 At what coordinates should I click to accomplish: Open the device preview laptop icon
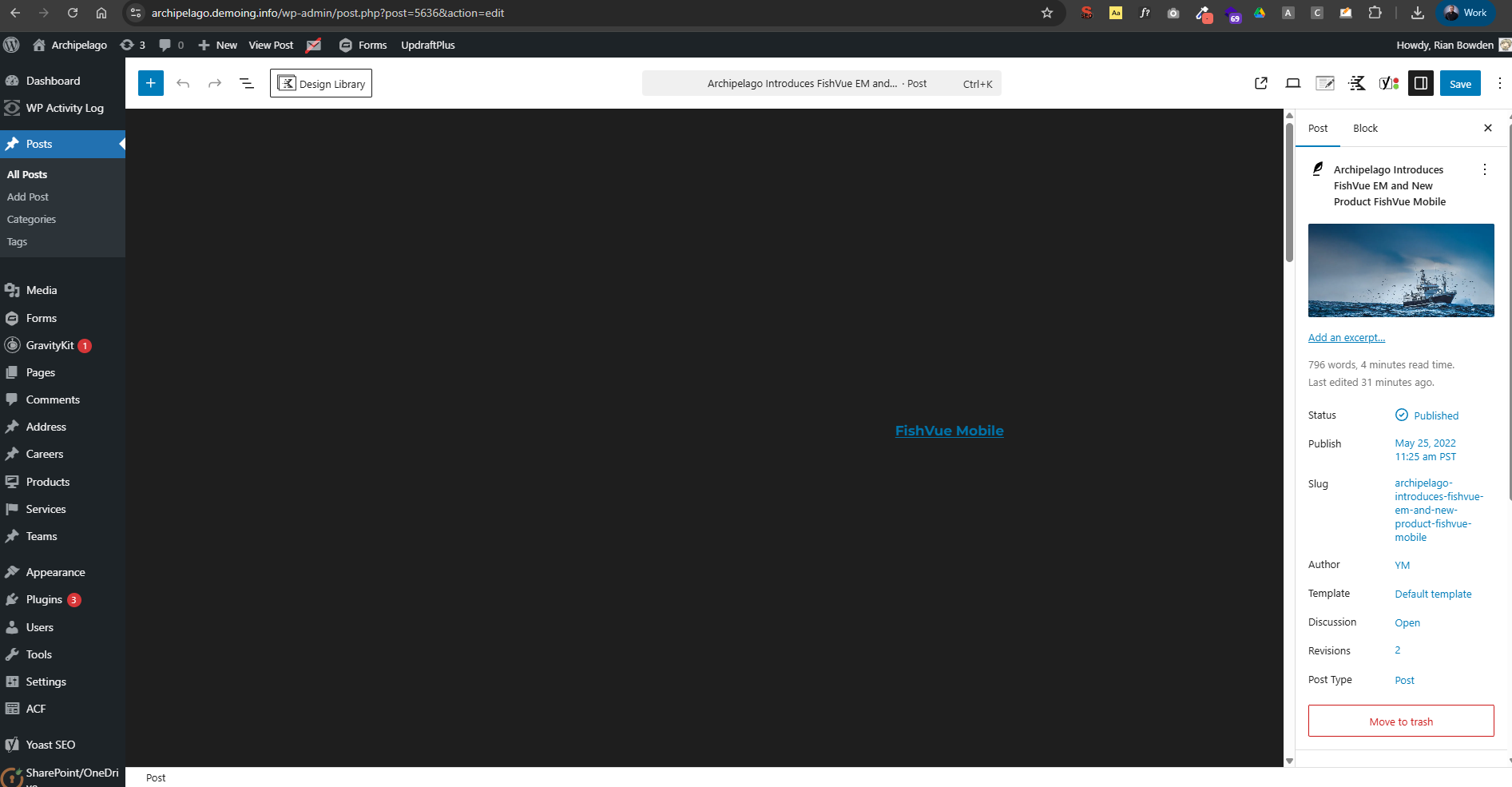[1293, 83]
